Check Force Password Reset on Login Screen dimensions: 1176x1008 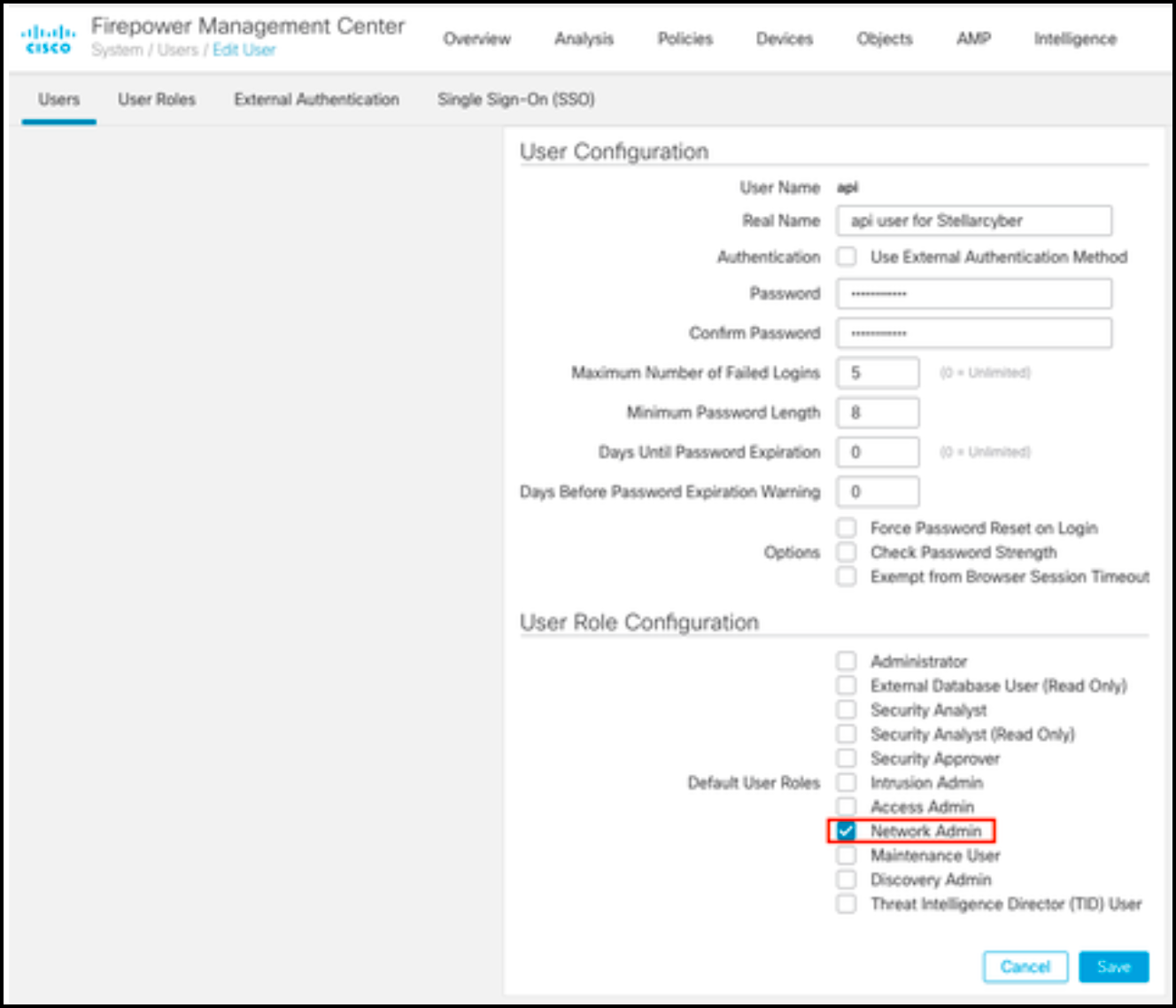coord(847,528)
